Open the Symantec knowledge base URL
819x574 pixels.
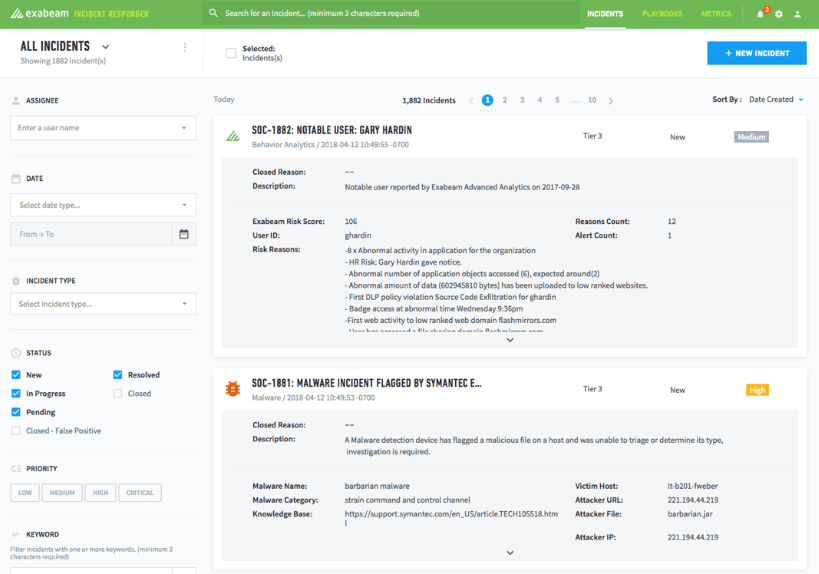pyautogui.click(x=451, y=518)
